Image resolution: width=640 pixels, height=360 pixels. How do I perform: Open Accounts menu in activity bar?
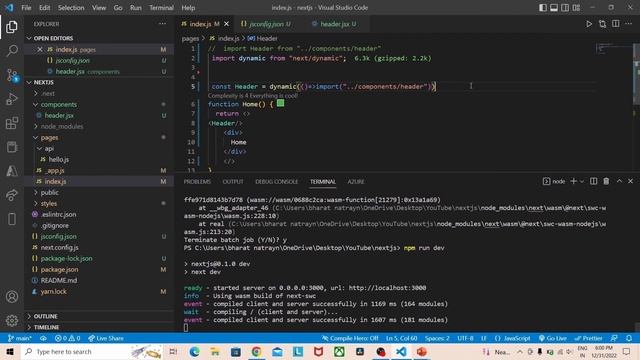(12, 297)
